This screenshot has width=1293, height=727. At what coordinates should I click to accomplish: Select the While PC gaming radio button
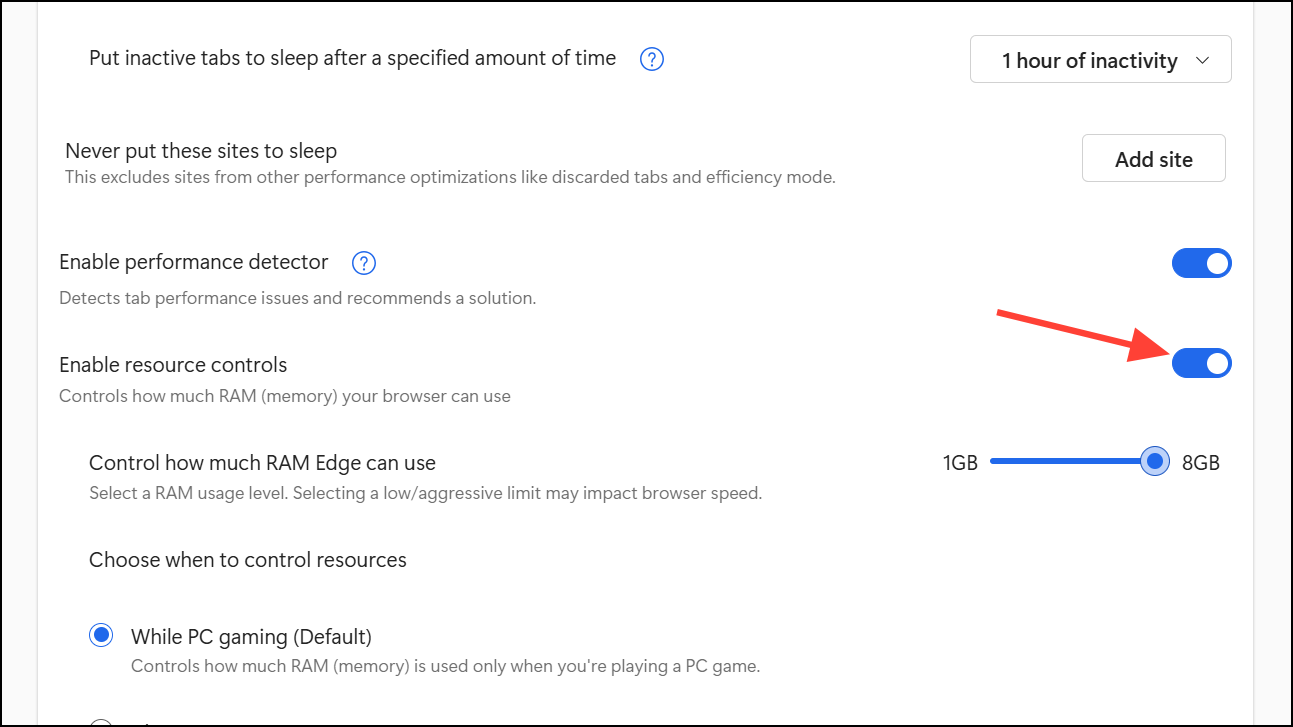tap(101, 635)
